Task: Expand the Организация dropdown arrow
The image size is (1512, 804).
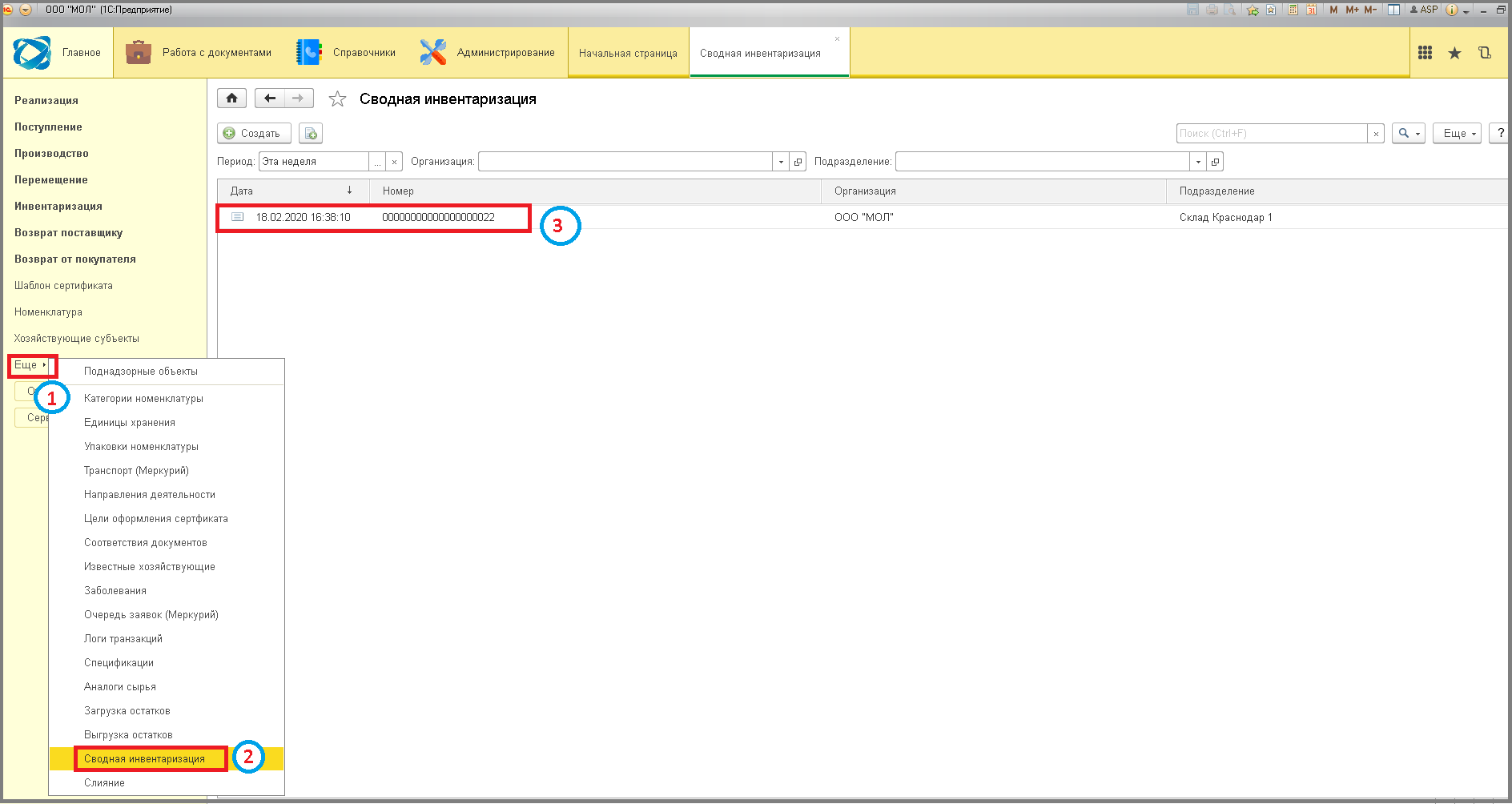Action: point(781,162)
